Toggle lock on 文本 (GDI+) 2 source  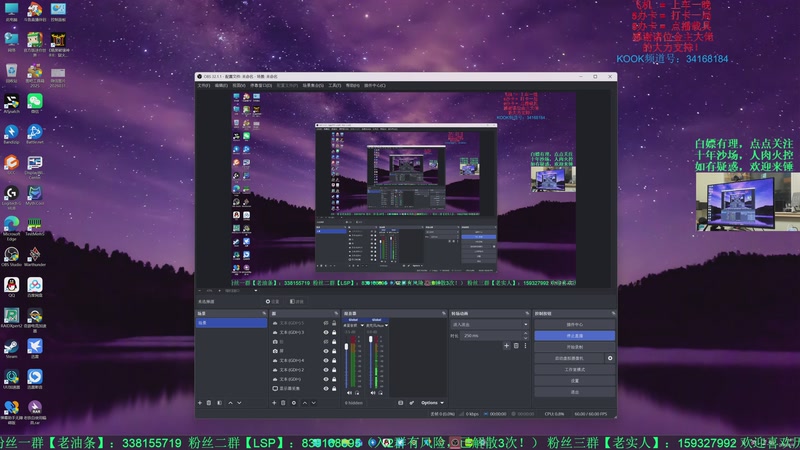[334, 370]
